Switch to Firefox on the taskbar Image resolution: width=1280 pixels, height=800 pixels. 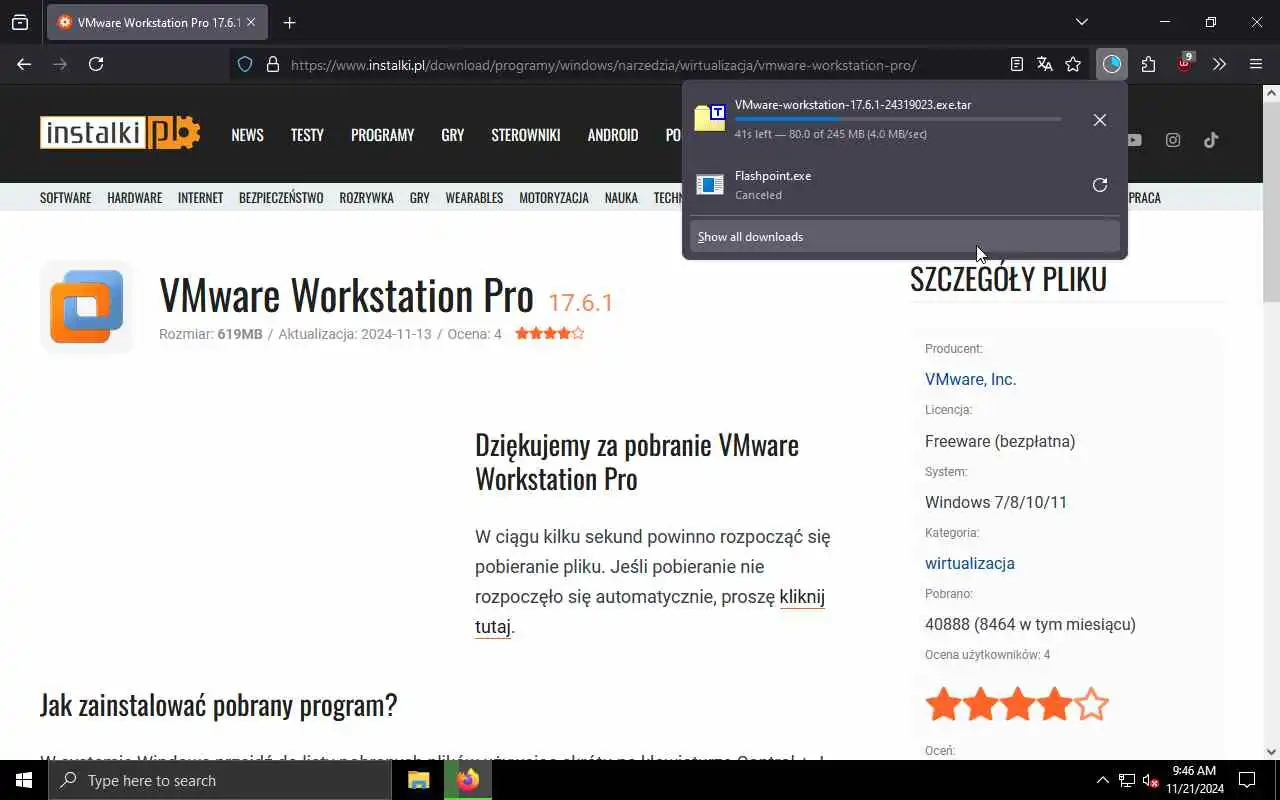pos(468,780)
